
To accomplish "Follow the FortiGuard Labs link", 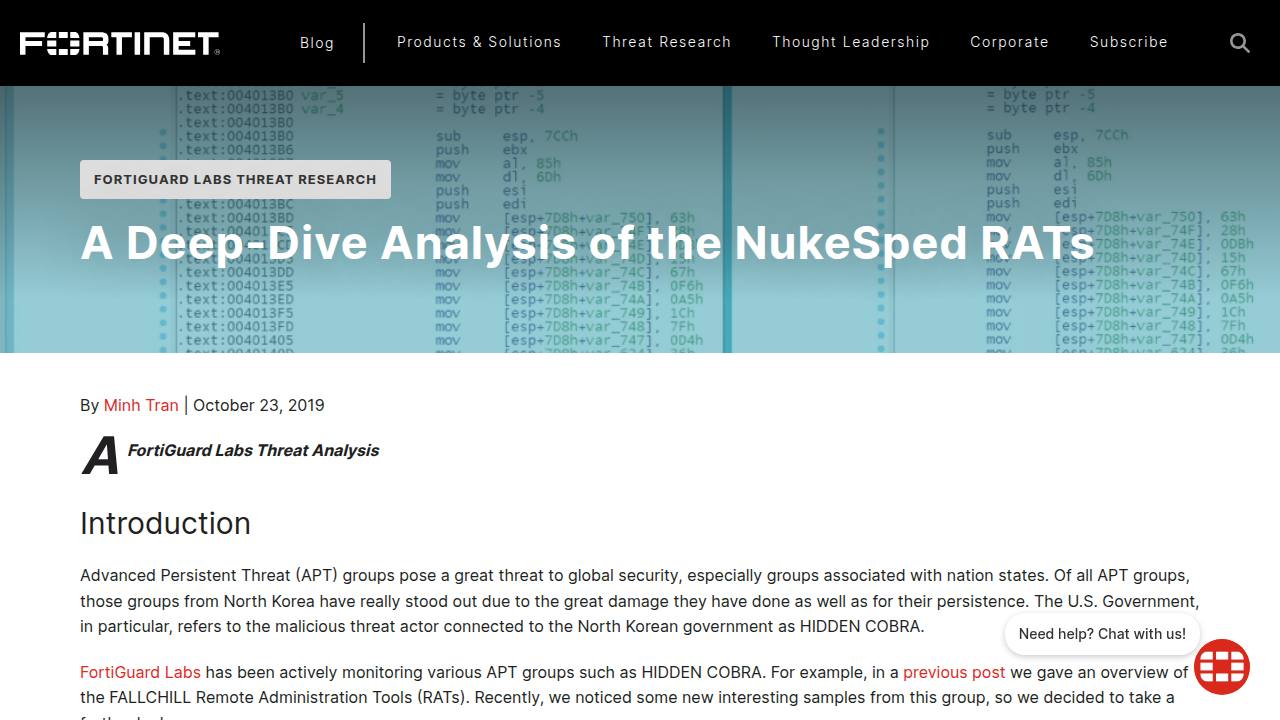I will point(140,672).
